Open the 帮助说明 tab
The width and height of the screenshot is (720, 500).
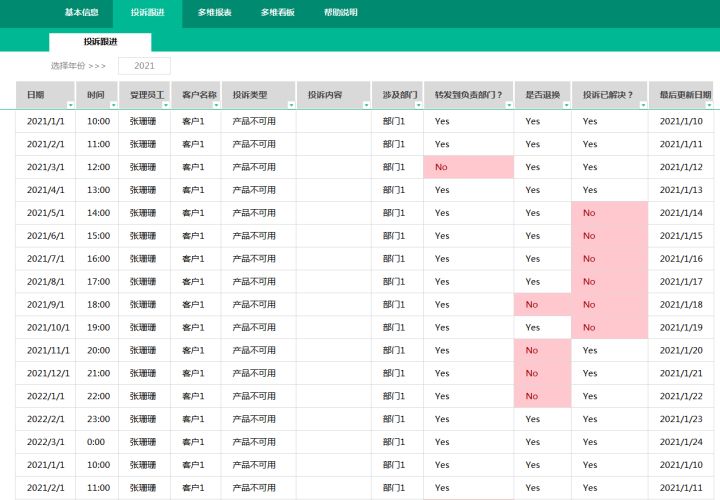(x=340, y=12)
